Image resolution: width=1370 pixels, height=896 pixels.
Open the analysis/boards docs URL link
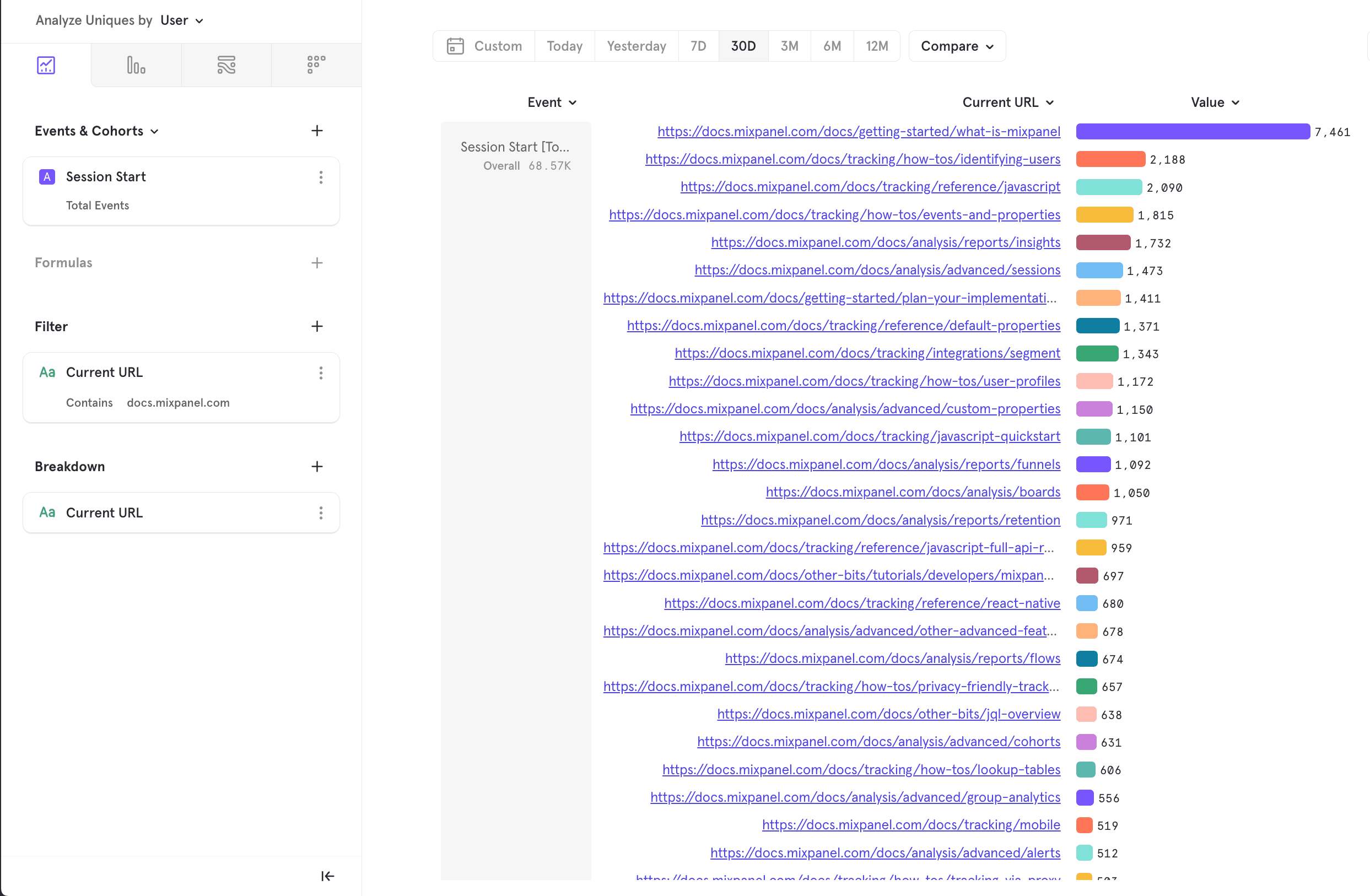(913, 492)
